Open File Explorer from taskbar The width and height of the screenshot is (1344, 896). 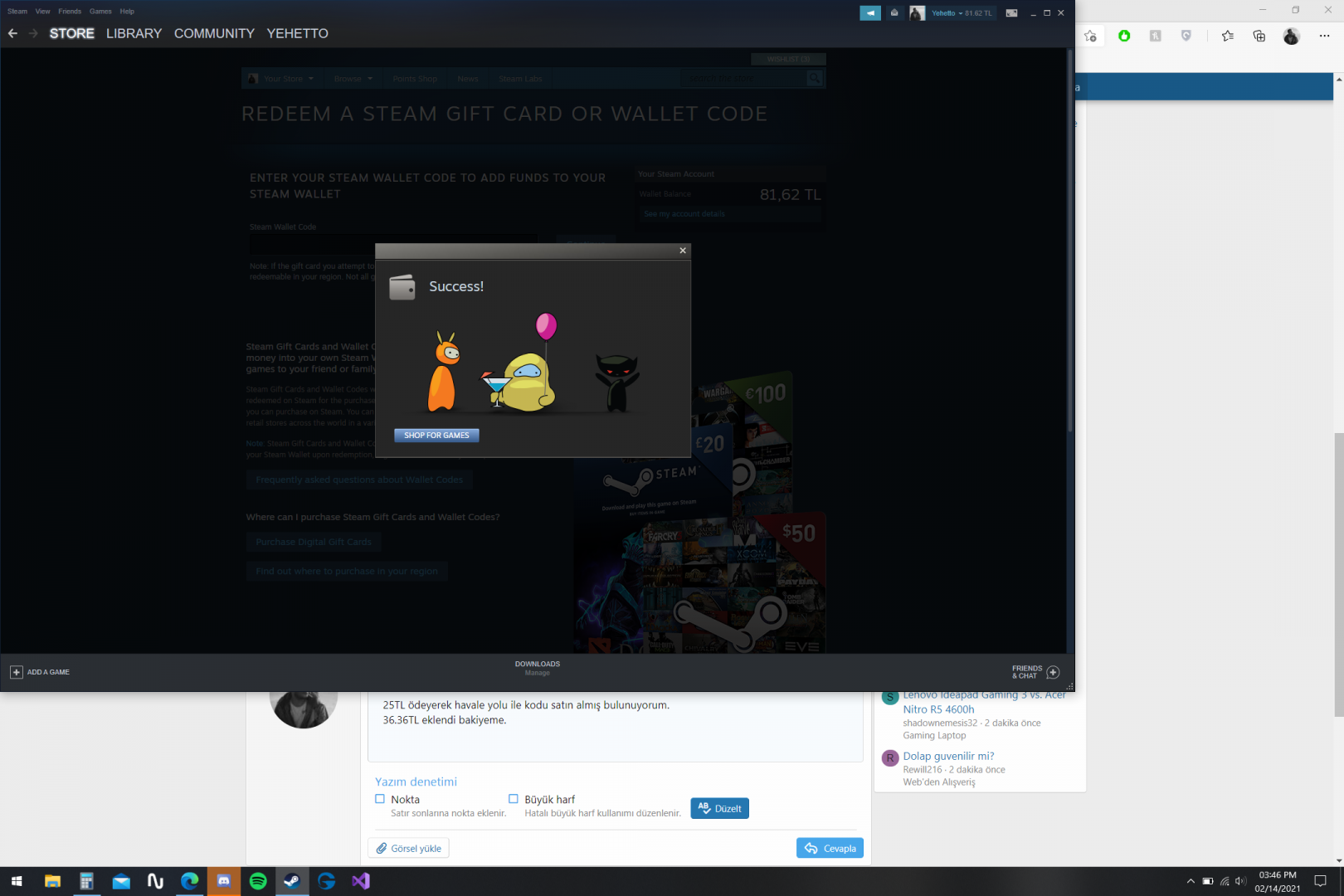[52, 881]
